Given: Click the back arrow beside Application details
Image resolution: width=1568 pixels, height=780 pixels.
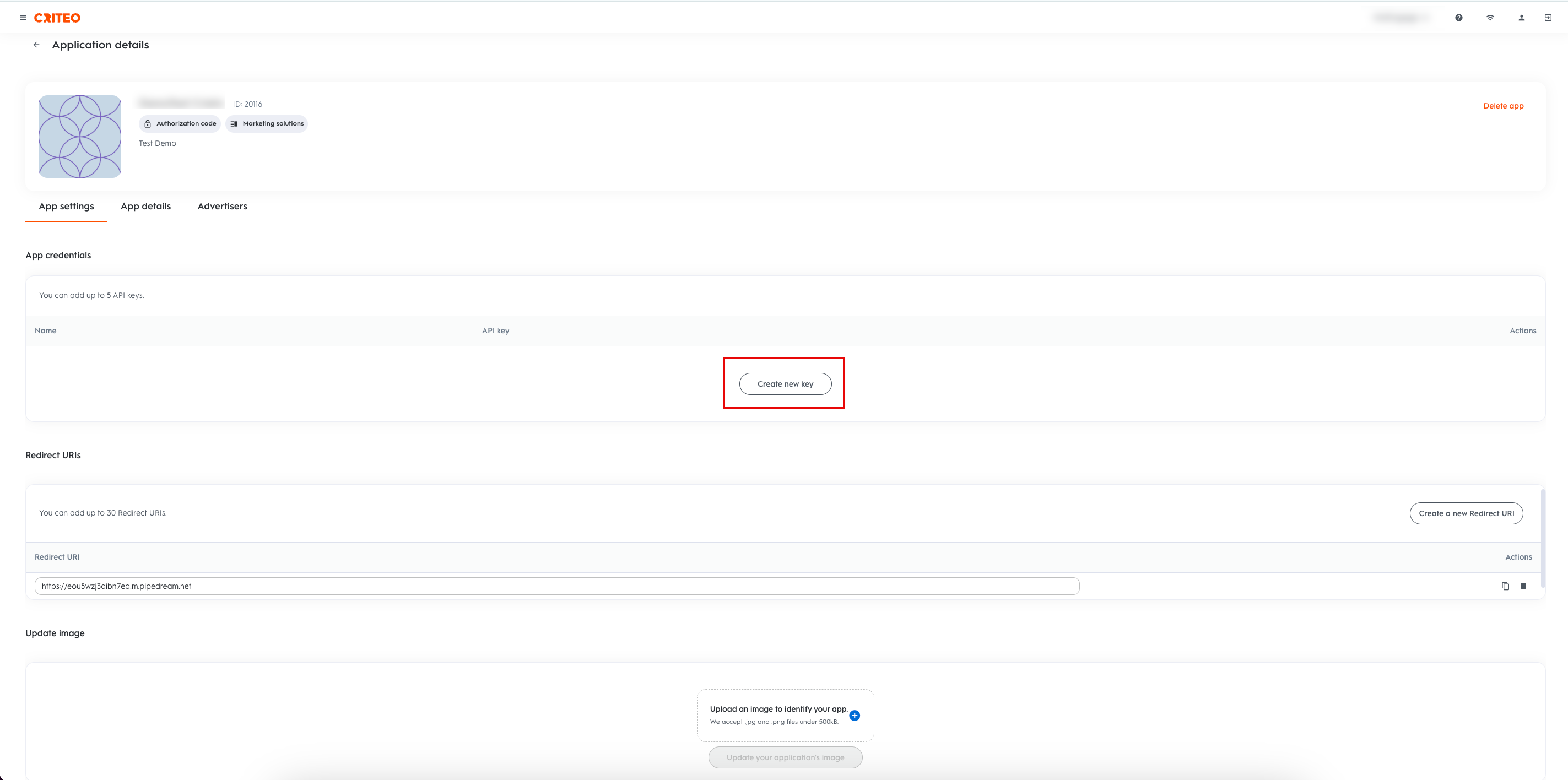Looking at the screenshot, I should pos(36,45).
